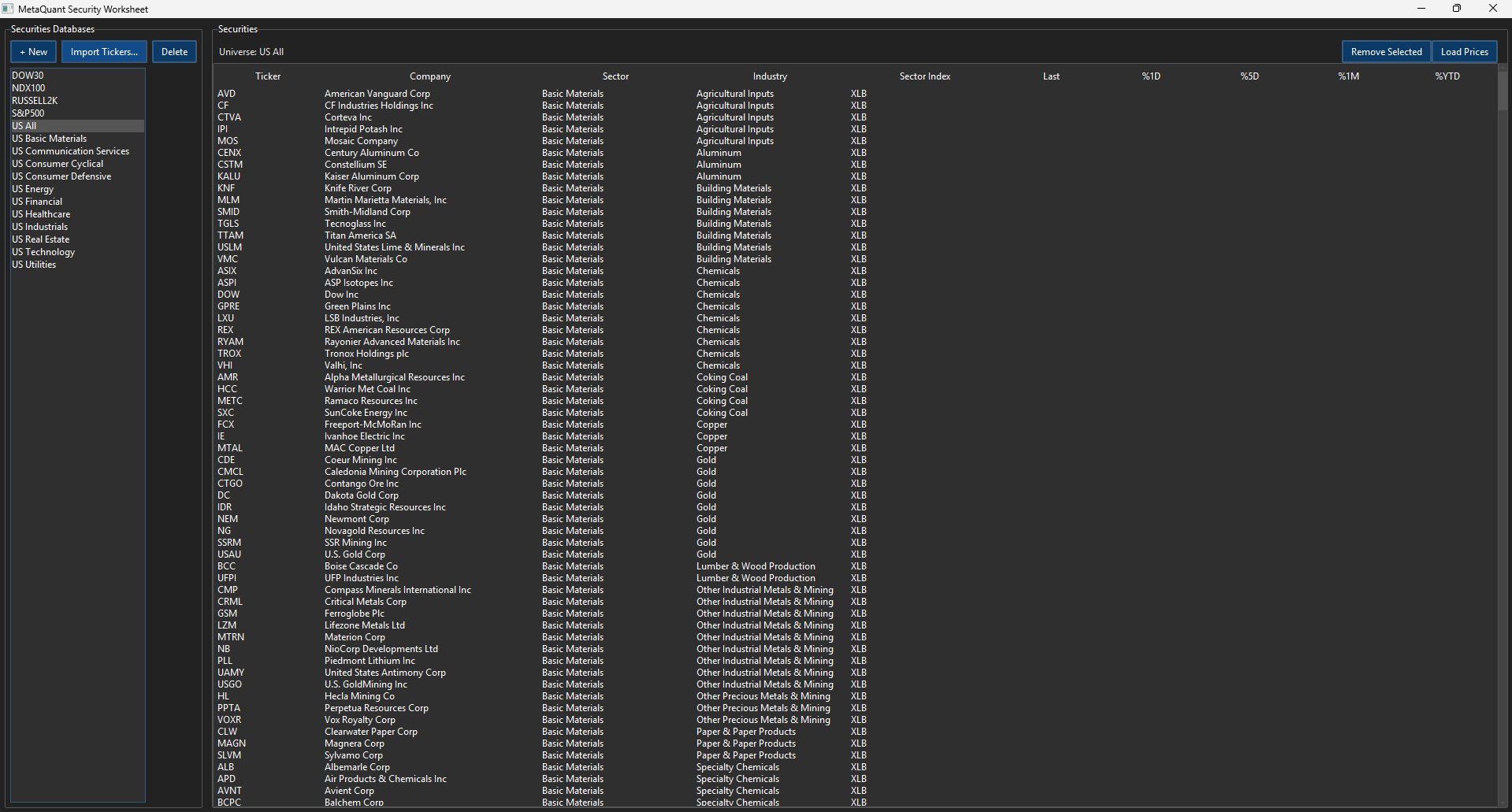The image size is (1512, 812).
Task: Click Mosaic Company in the table
Action: click(x=361, y=141)
